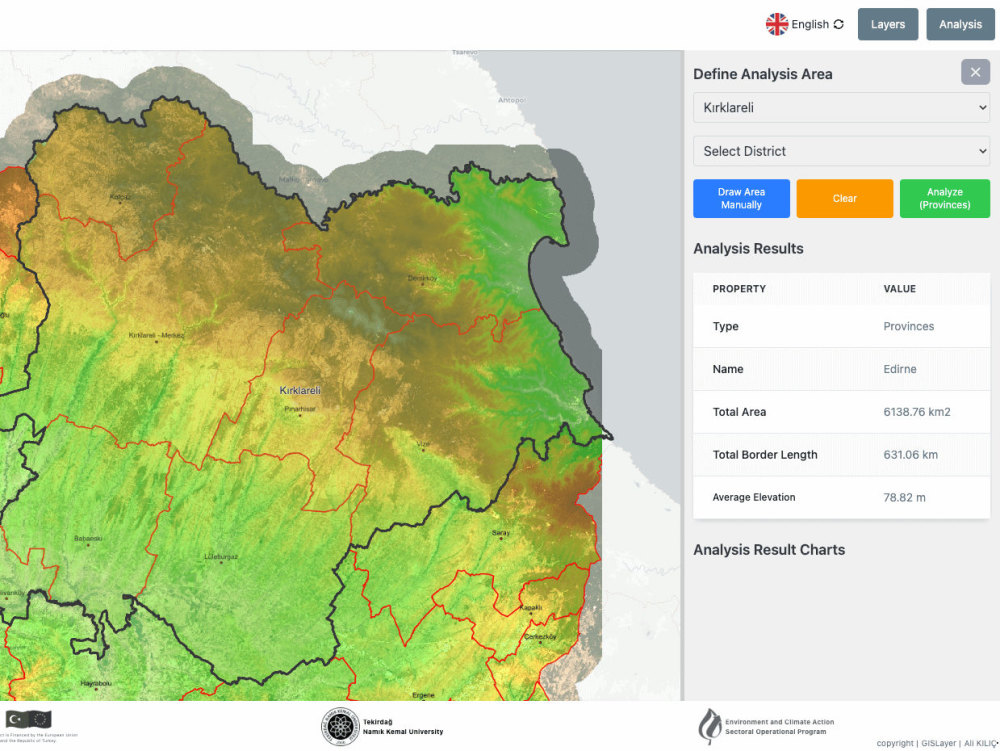Viewport: 1000px width, 751px height.
Task: Click the VALUE column header
Action: coord(899,289)
